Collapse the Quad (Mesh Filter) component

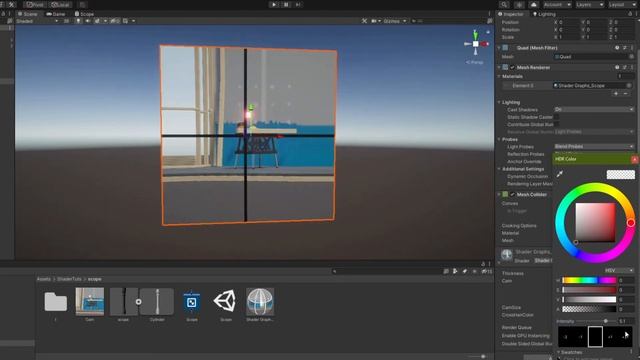(499, 48)
